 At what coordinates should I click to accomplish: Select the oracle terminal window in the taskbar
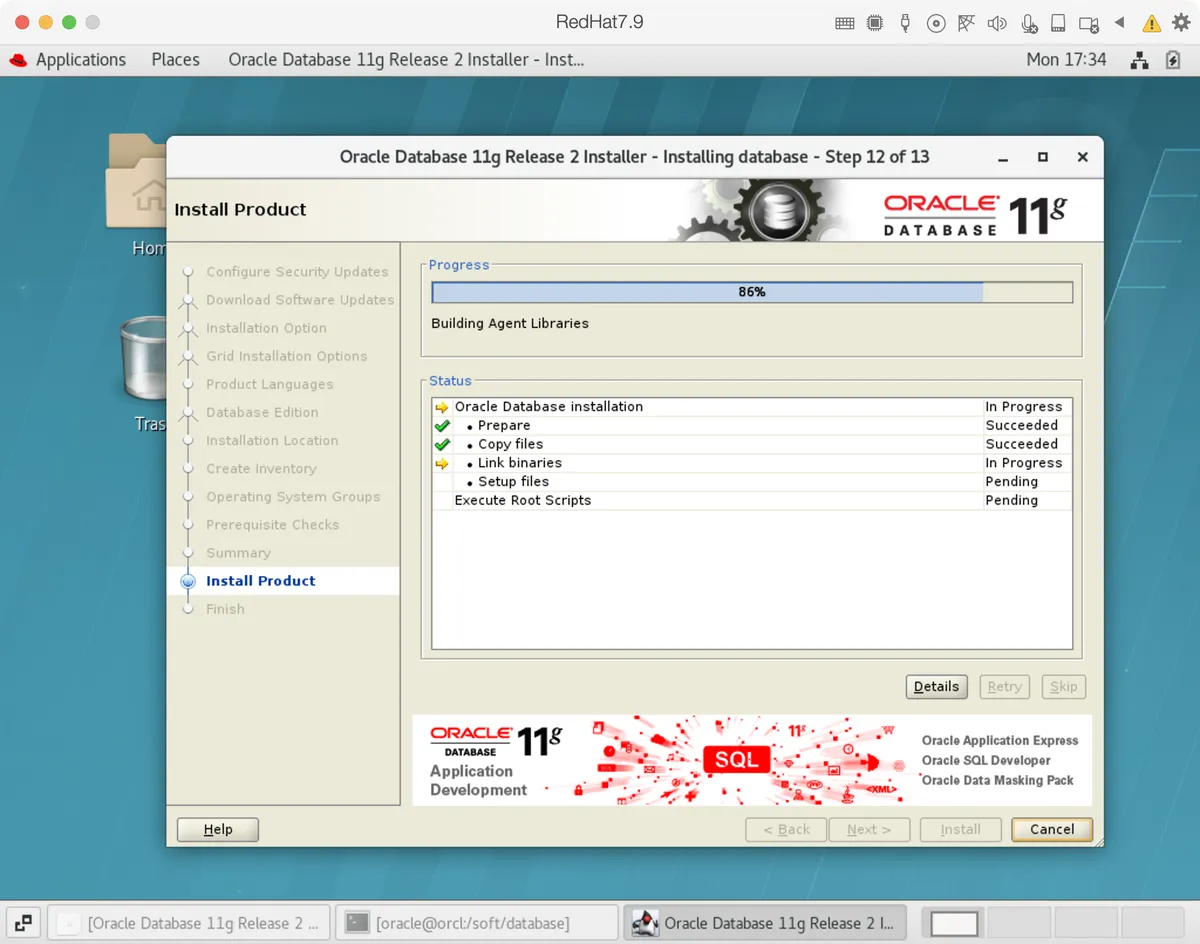point(477,922)
